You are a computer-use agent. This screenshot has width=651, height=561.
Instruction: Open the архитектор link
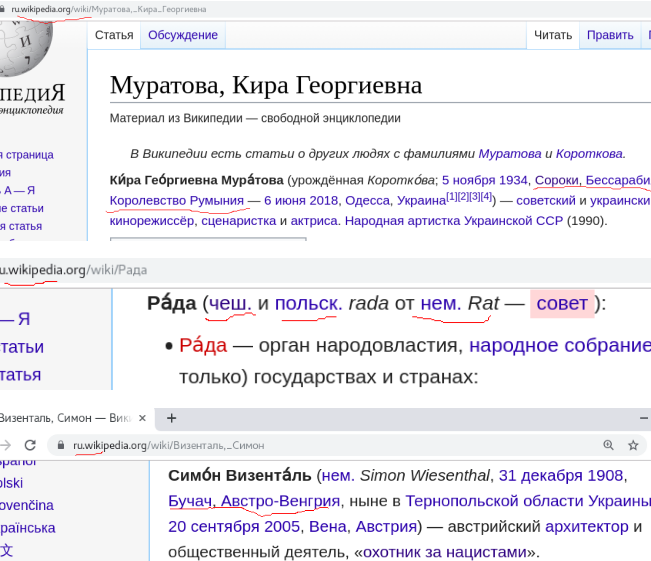click(x=587, y=527)
